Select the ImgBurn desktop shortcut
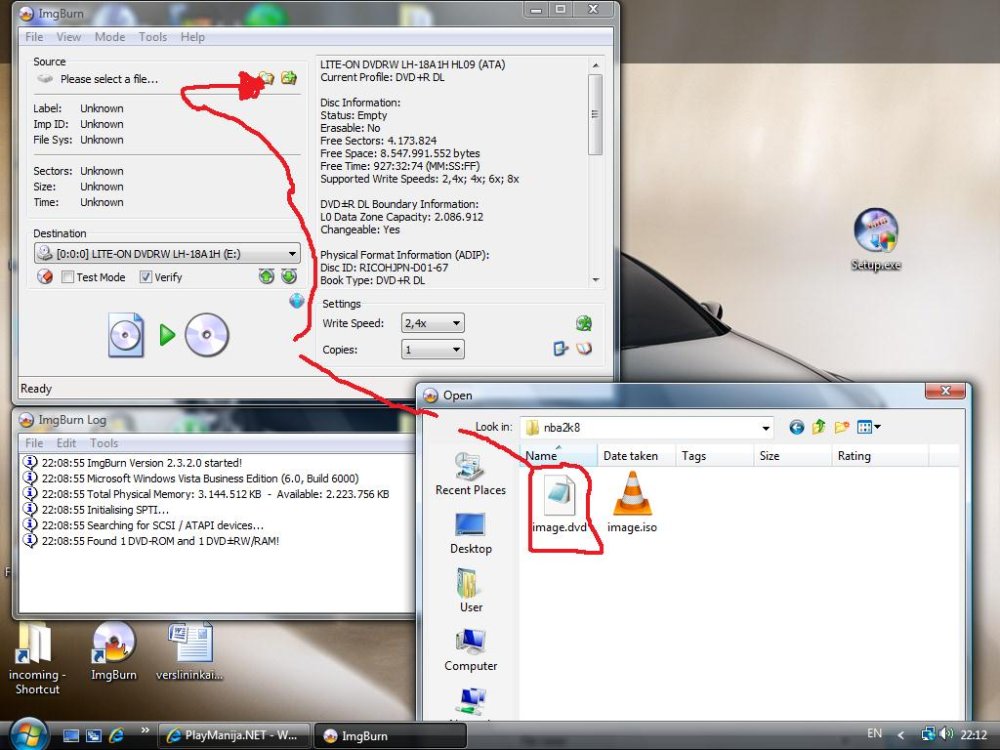 (114, 651)
